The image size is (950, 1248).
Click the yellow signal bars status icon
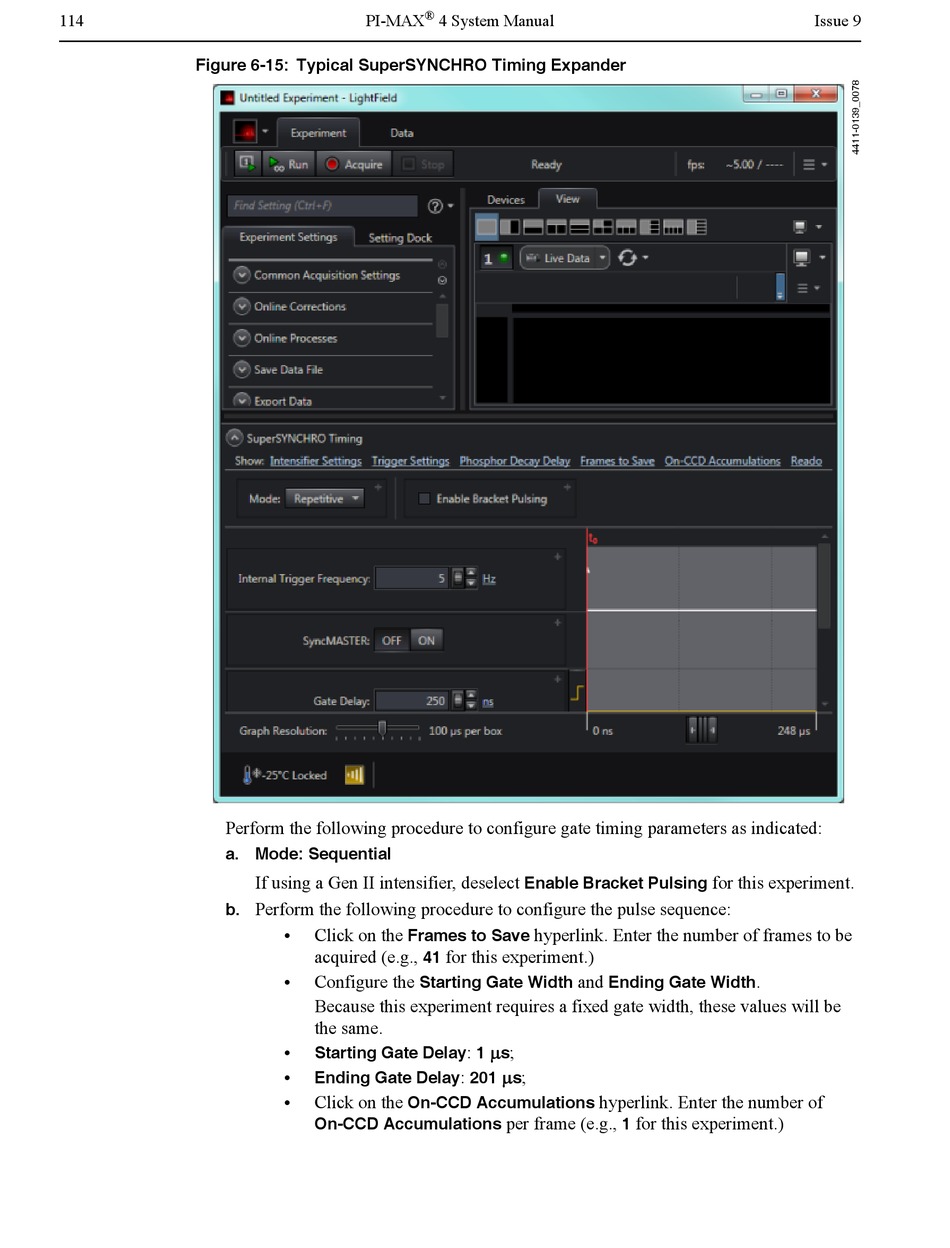click(354, 775)
